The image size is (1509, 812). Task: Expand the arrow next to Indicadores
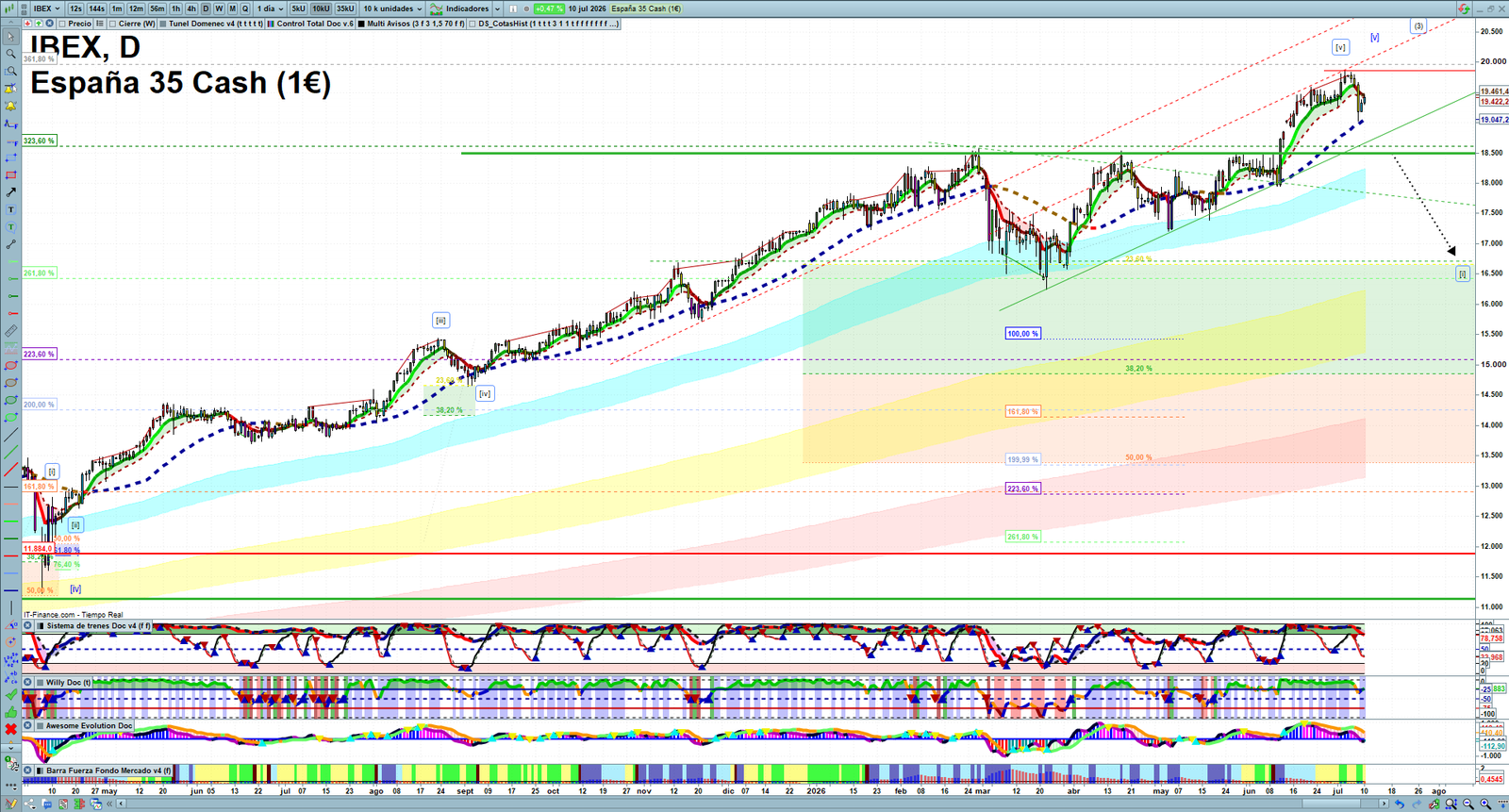coord(497,8)
